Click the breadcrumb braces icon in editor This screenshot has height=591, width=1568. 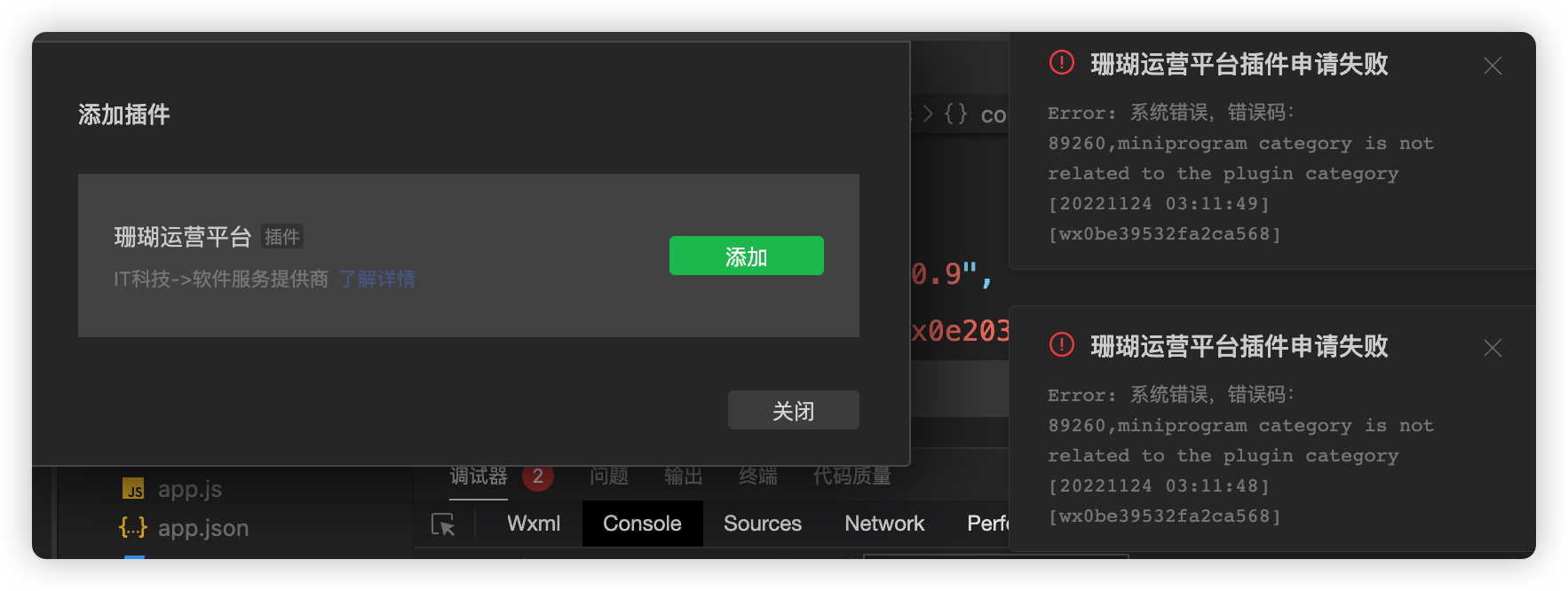(956, 114)
